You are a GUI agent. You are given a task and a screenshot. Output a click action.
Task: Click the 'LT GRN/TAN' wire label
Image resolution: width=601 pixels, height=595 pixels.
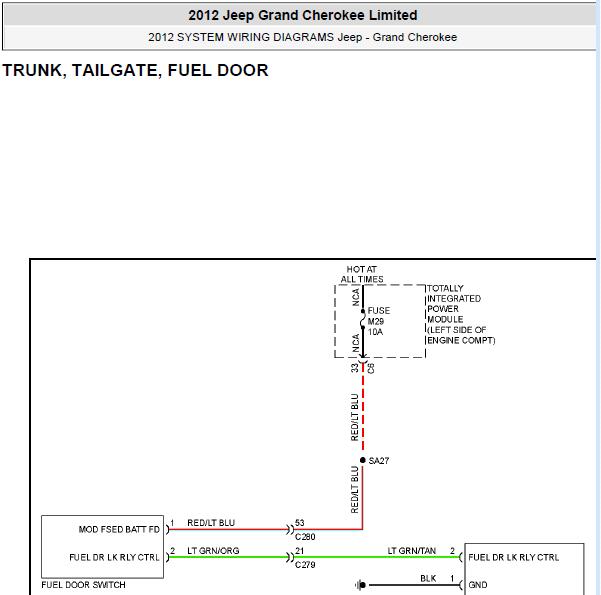point(412,551)
